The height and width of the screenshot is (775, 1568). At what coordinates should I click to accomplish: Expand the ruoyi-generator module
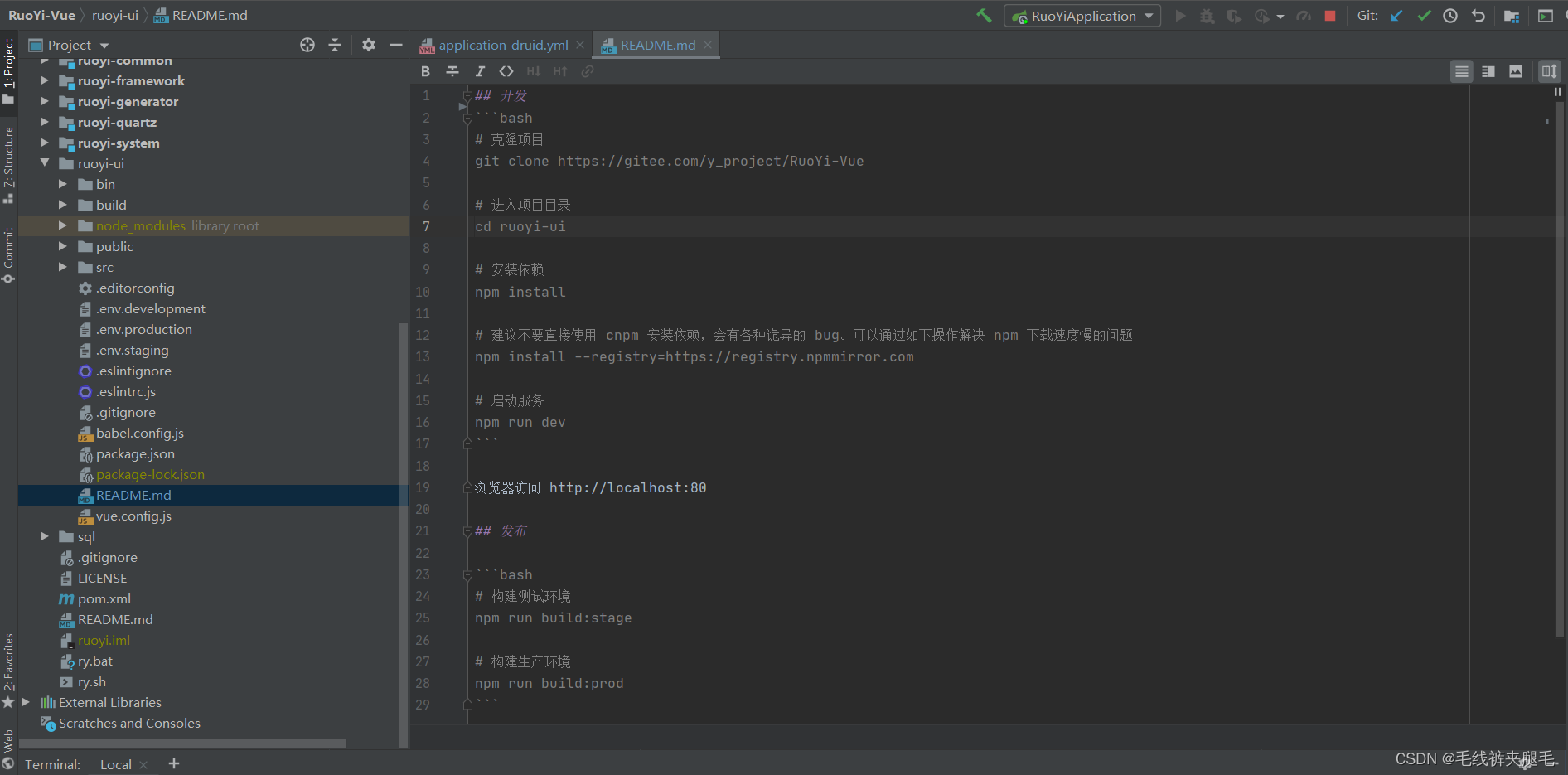(x=45, y=101)
